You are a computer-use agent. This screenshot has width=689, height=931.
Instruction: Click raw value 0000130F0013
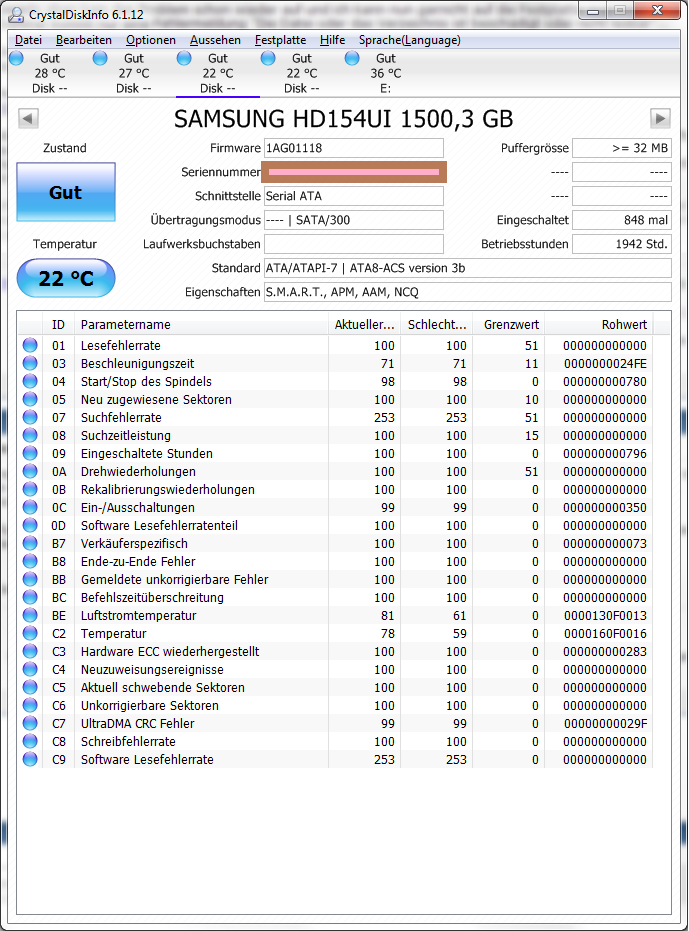point(605,616)
